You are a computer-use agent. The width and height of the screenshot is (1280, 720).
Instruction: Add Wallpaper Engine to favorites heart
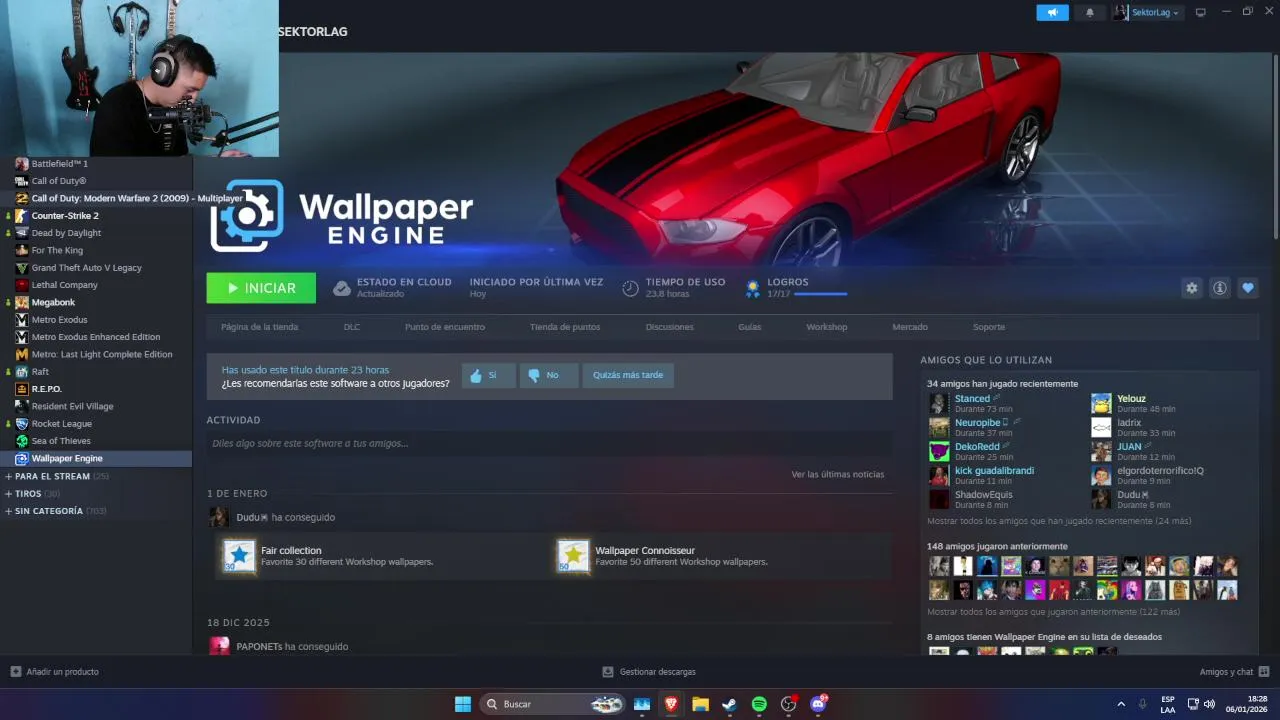coord(1248,288)
